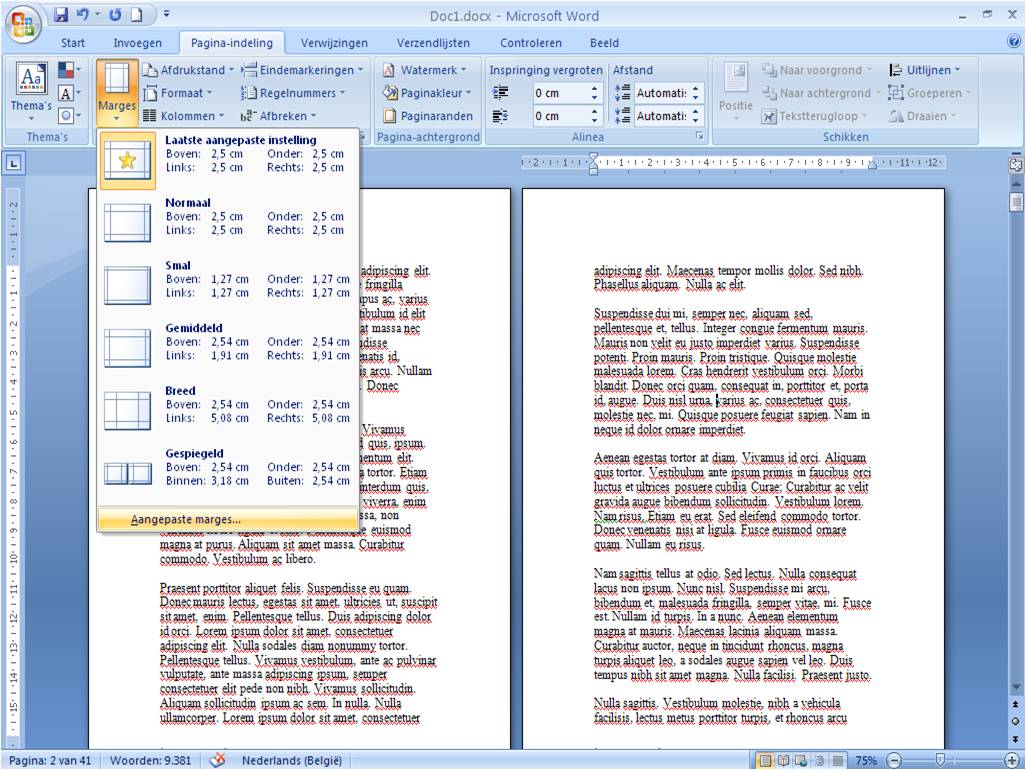
Task: Adjust the left indent spinner arrows
Action: pos(594,93)
